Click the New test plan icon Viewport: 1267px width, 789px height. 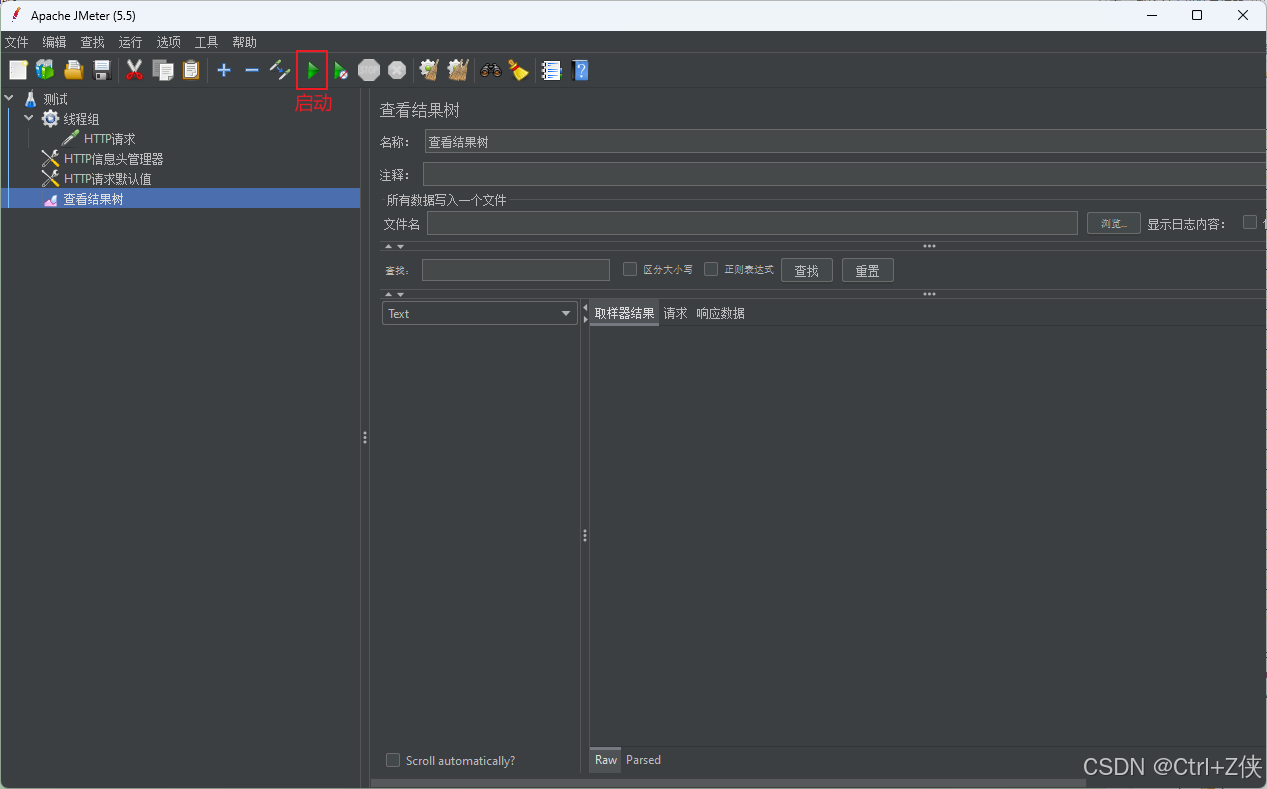coord(18,70)
